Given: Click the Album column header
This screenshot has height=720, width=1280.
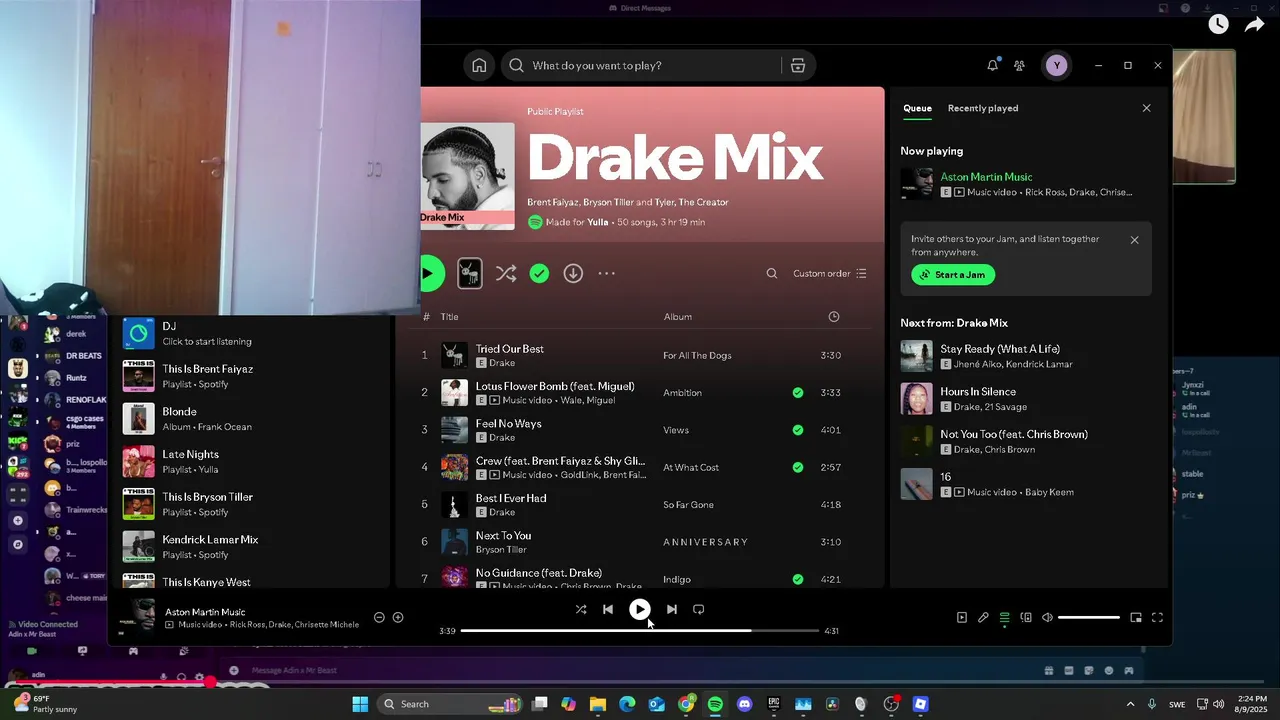Looking at the screenshot, I should click(678, 316).
